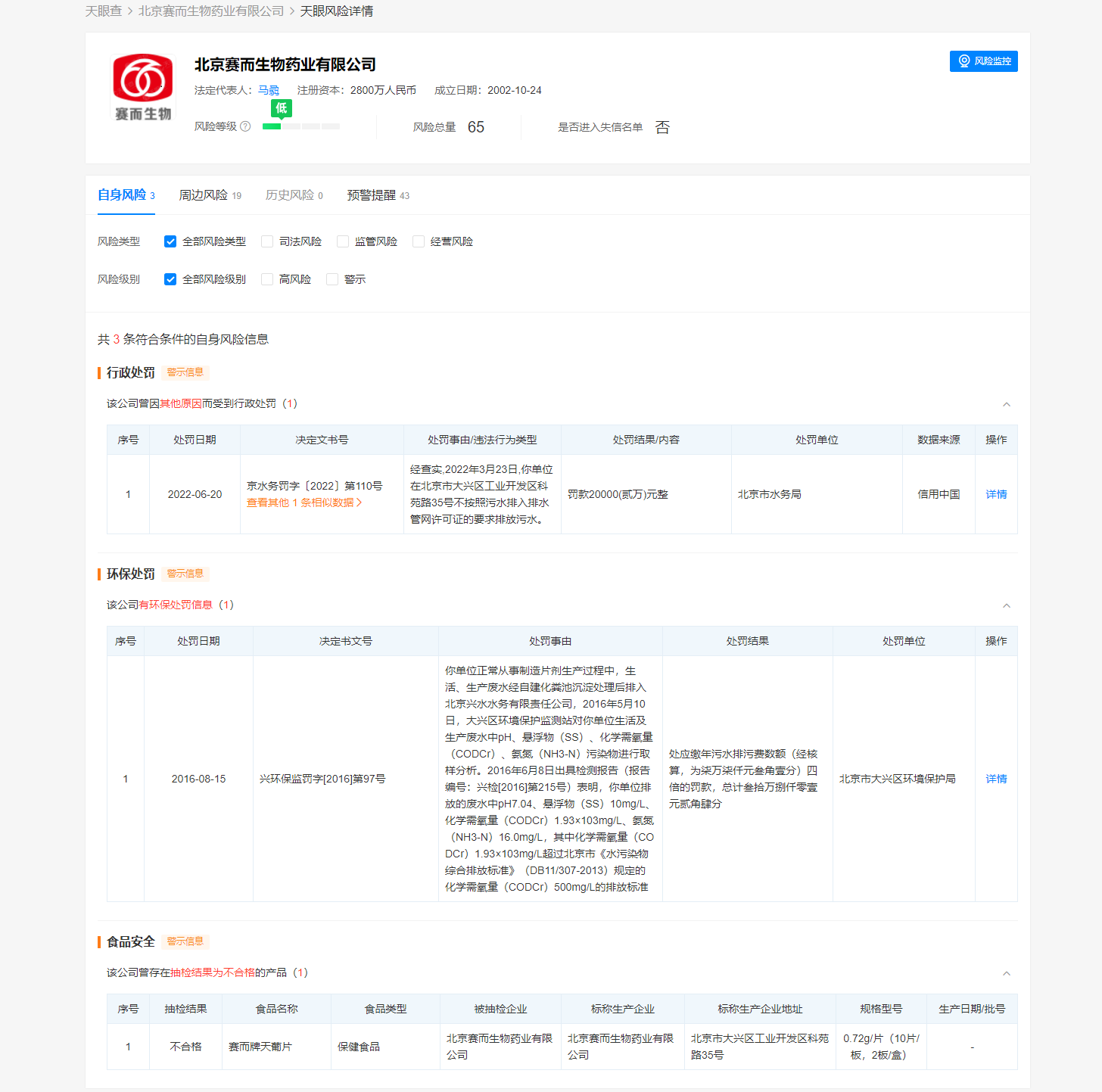Image resolution: width=1102 pixels, height=1092 pixels.
Task: Open 详情 for 环保处罚 2016-08-15 record
Action: pos(996,779)
